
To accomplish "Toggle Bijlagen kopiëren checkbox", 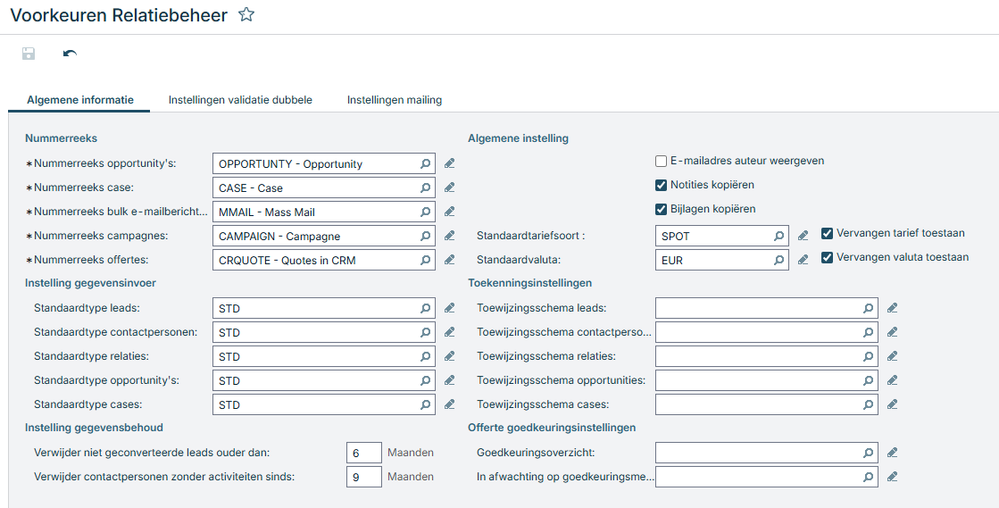I will (x=661, y=209).
